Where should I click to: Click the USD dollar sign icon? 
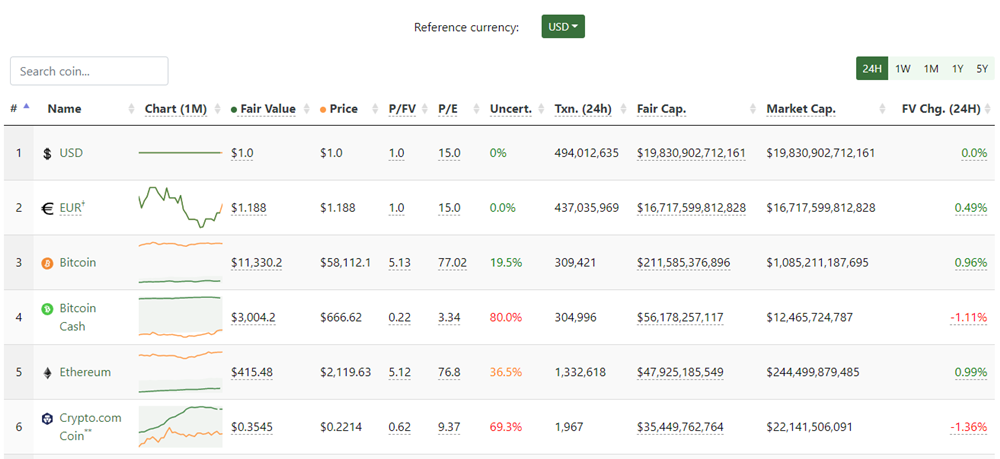47,154
